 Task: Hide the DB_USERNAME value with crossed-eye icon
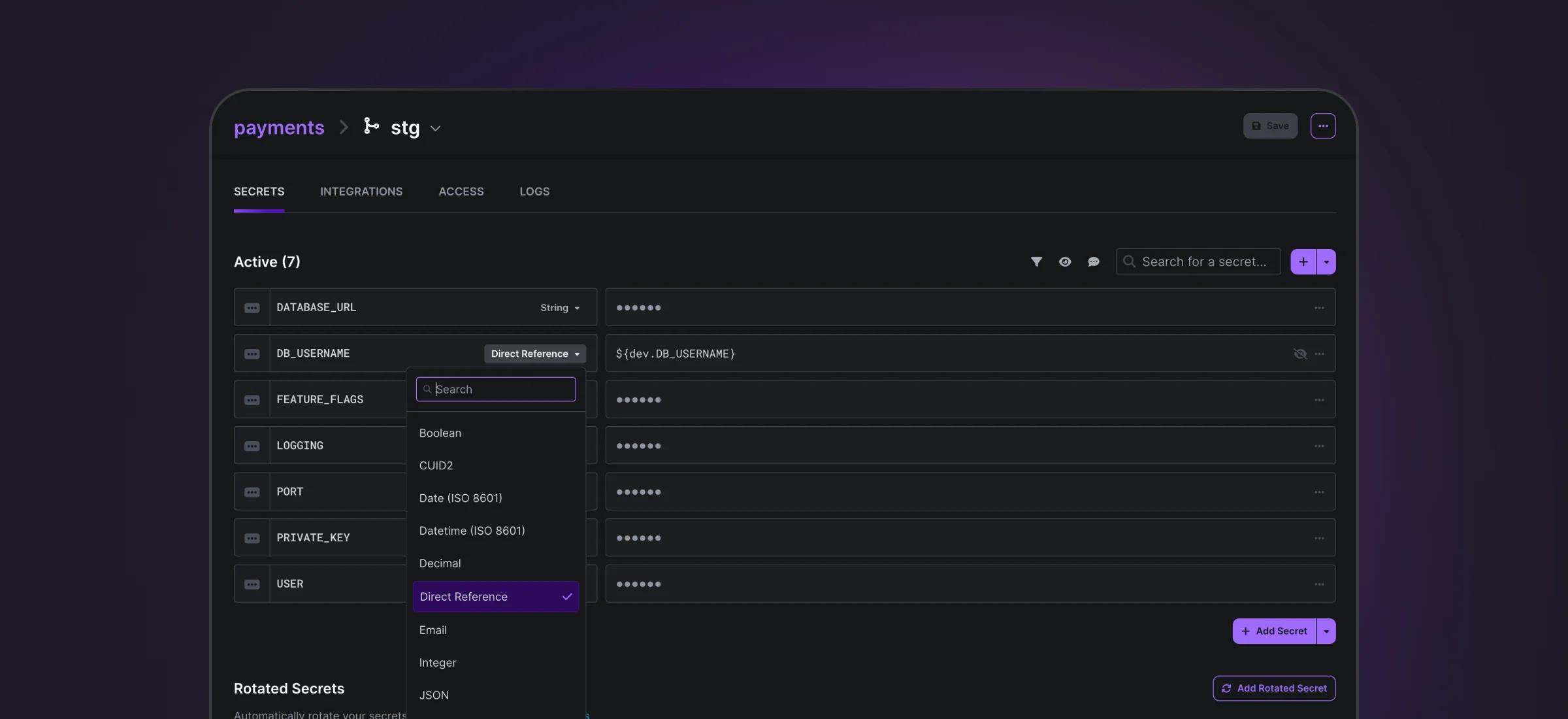point(1300,354)
